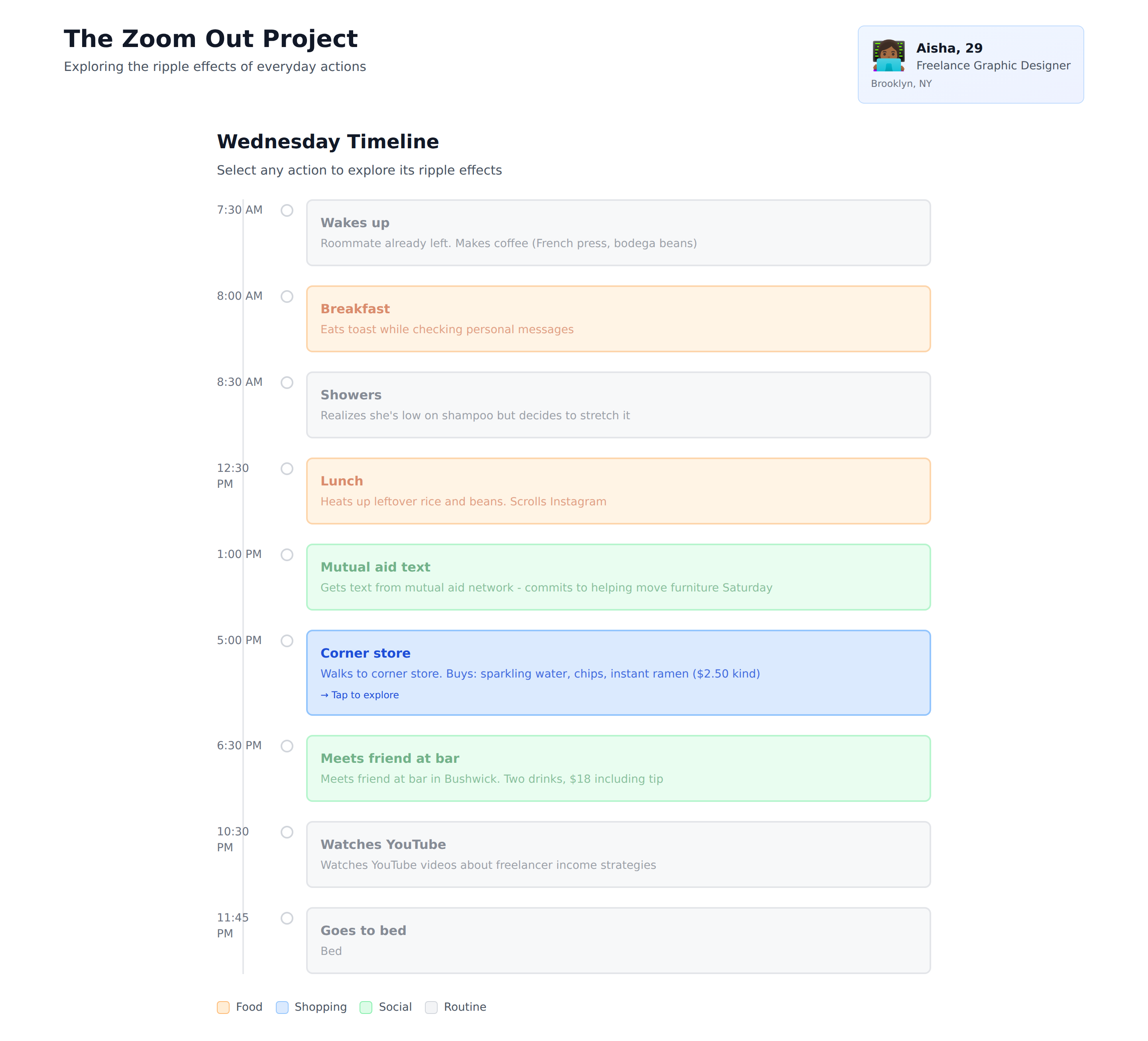The height and width of the screenshot is (1041, 1148).
Task: Select the 5:00 PM timeline marker circle
Action: (287, 640)
